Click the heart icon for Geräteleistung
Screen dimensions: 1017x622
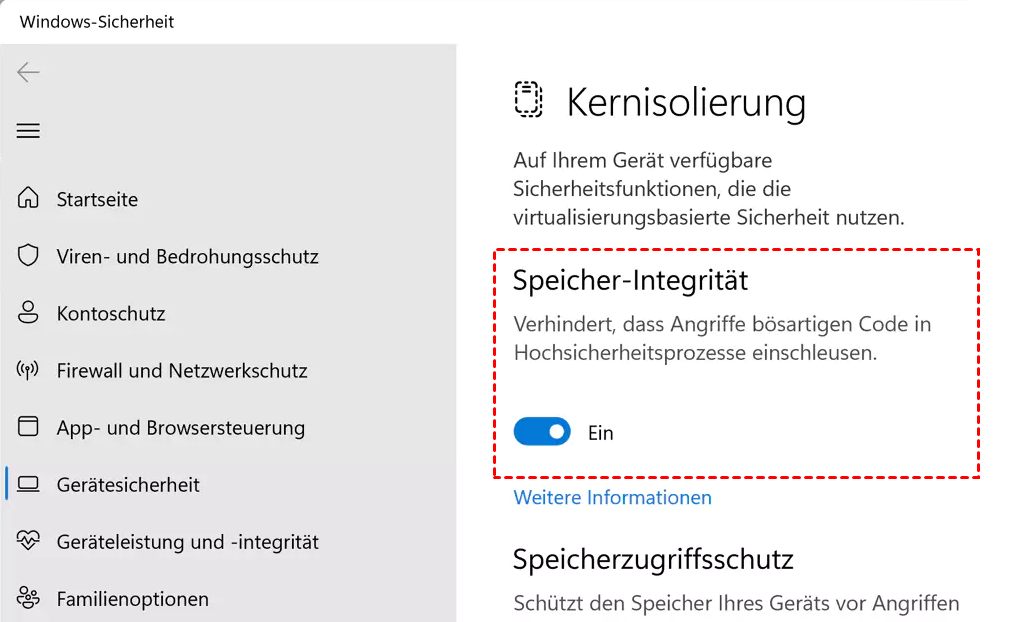(28, 541)
